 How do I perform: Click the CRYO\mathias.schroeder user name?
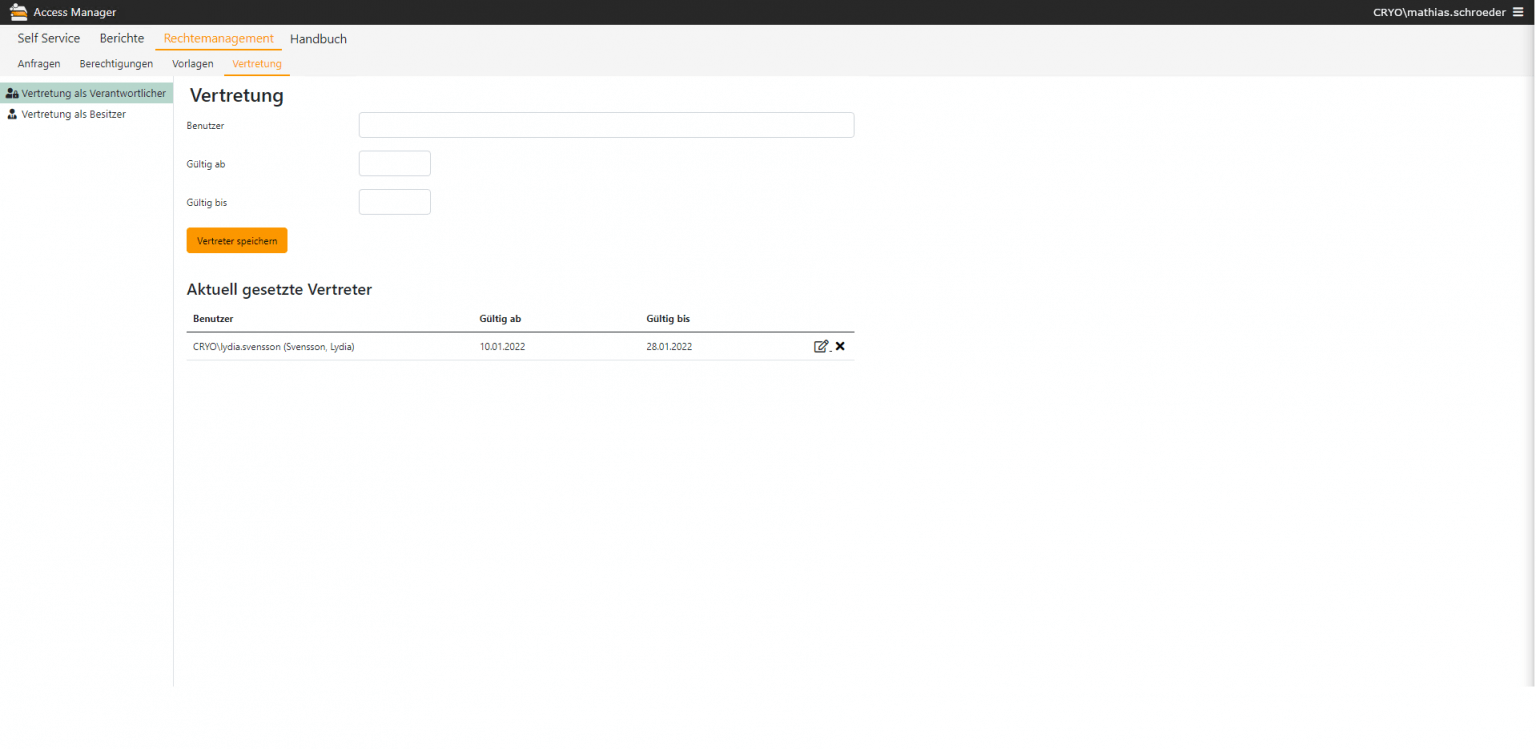click(x=1439, y=12)
